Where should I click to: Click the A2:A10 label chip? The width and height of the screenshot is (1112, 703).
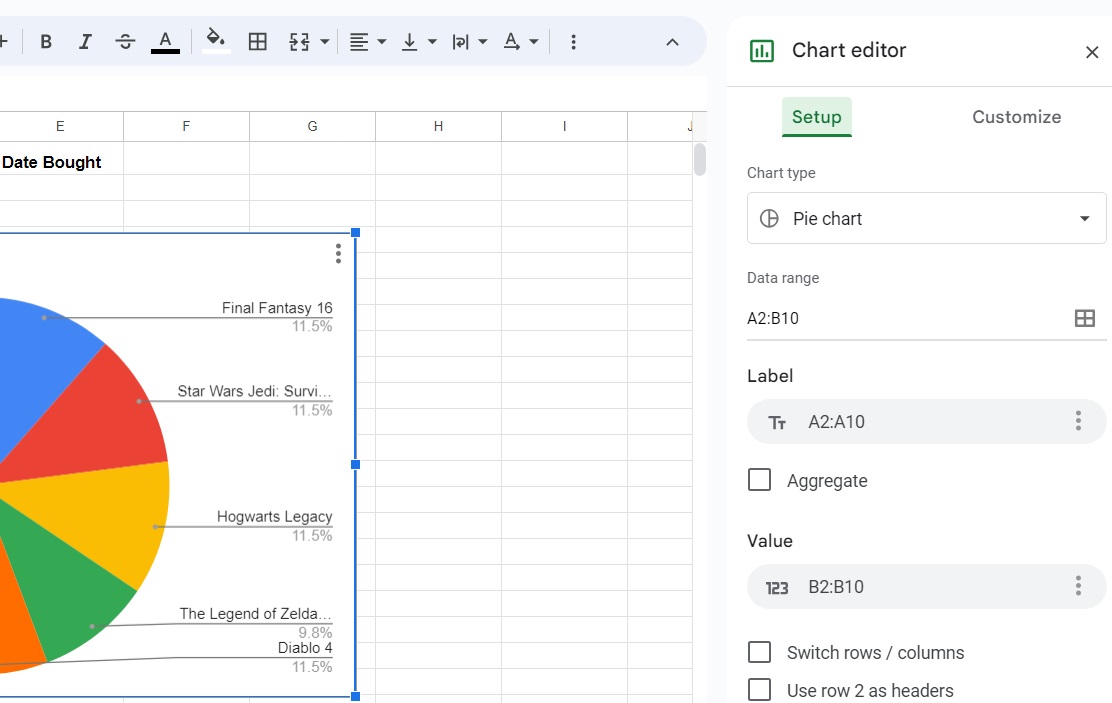pos(926,422)
